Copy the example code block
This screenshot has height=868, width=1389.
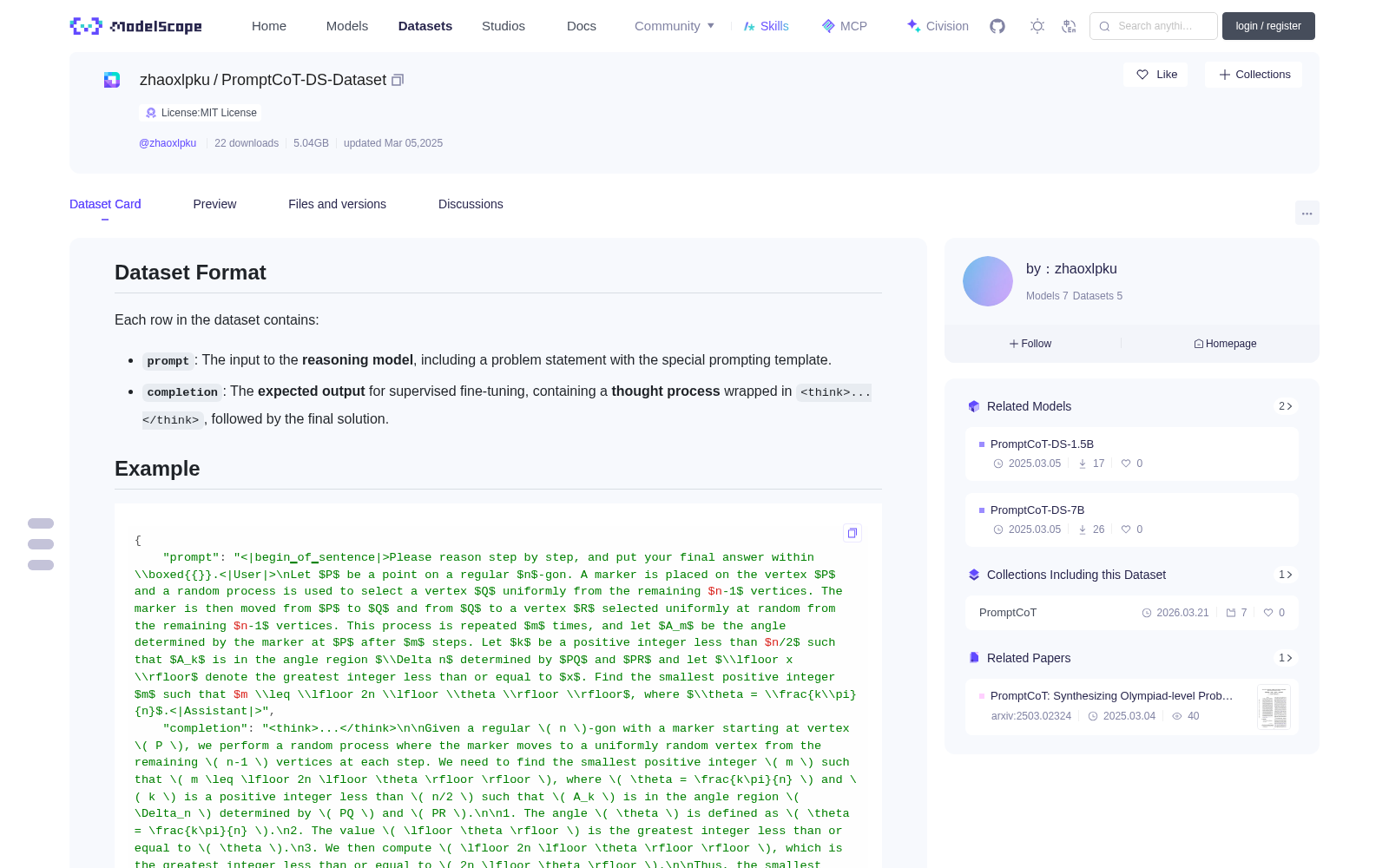pos(852,533)
